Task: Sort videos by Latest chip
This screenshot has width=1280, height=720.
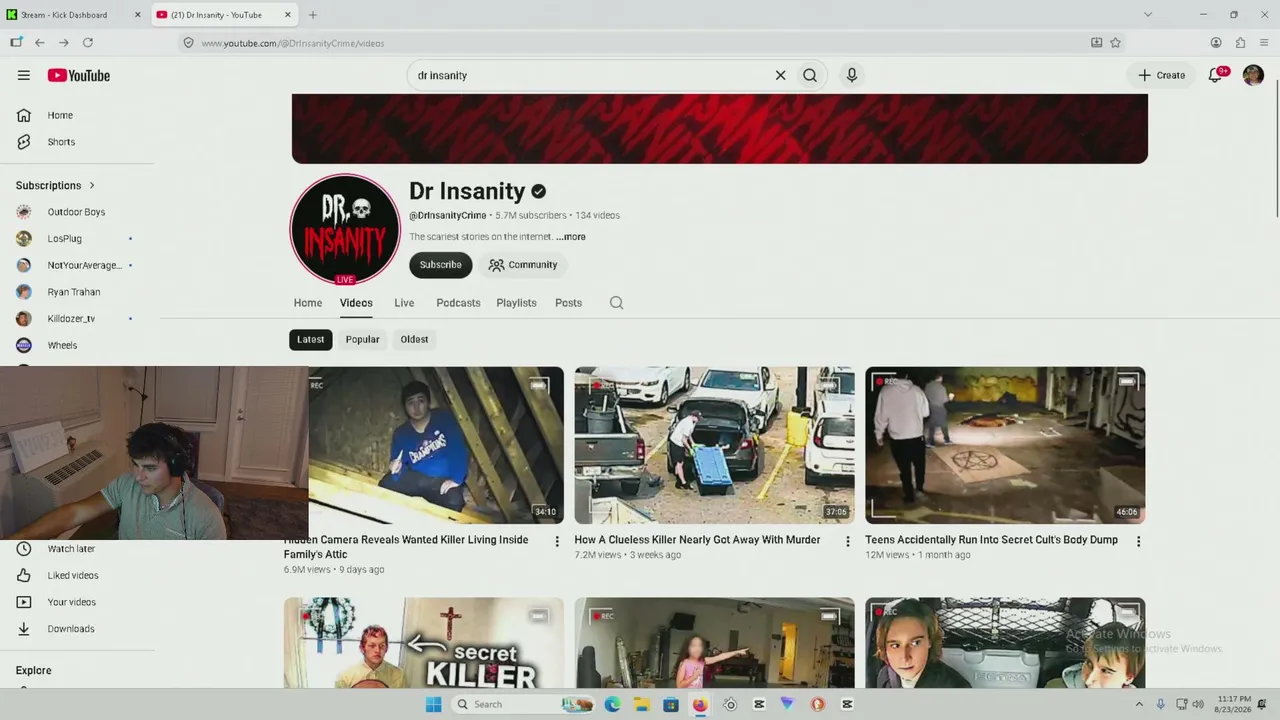Action: click(x=310, y=339)
